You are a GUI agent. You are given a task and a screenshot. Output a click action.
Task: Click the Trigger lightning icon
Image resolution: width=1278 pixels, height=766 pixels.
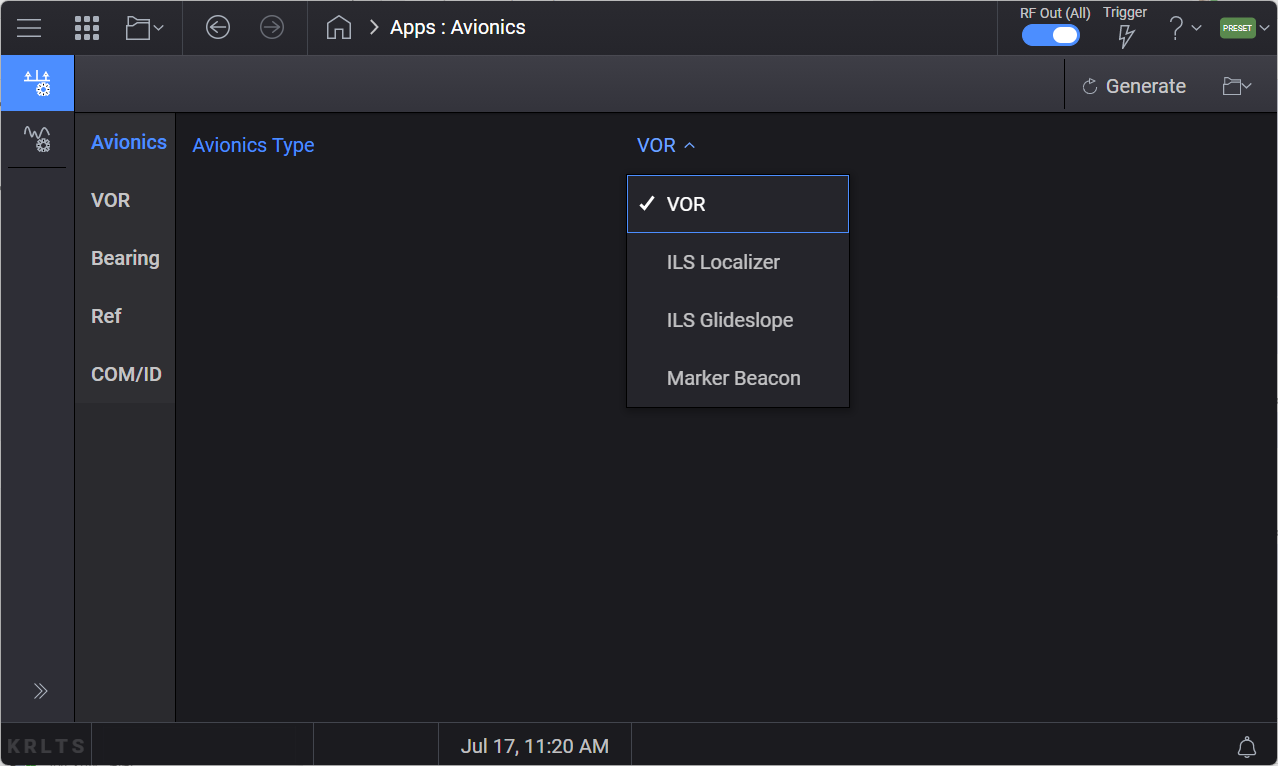tap(1126, 36)
